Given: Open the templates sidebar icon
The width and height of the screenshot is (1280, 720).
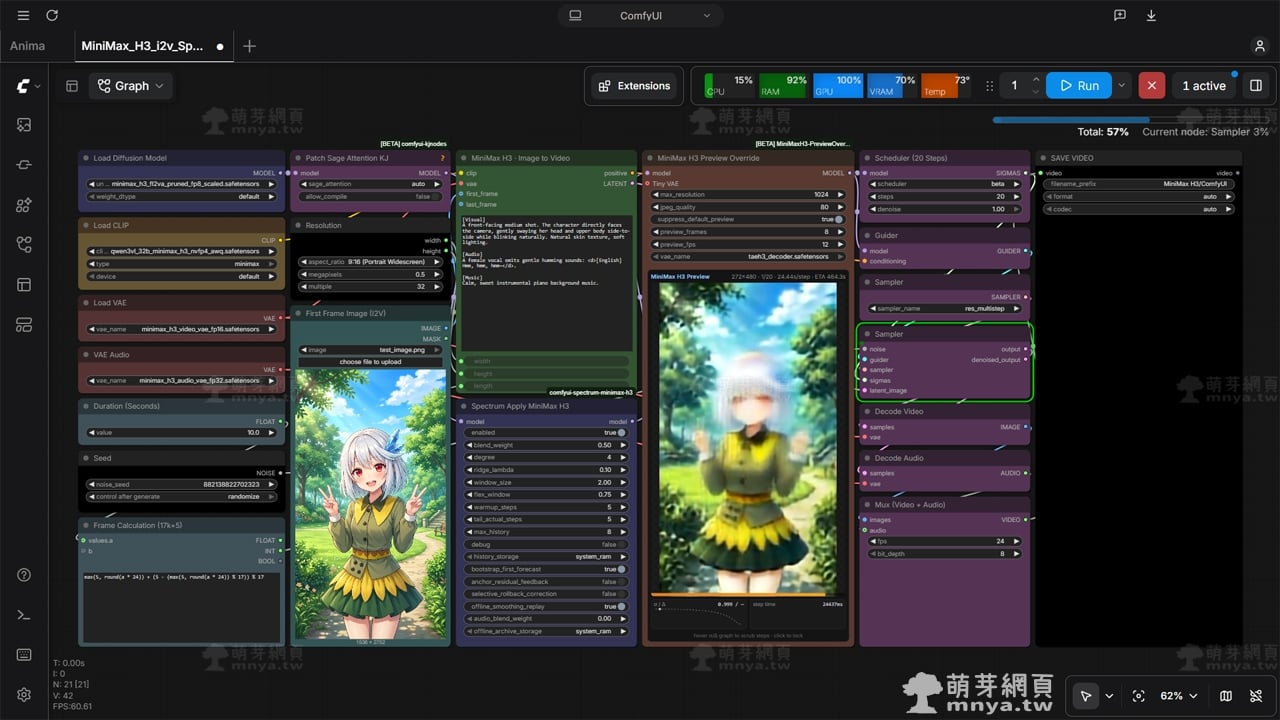Looking at the screenshot, I should 24,285.
